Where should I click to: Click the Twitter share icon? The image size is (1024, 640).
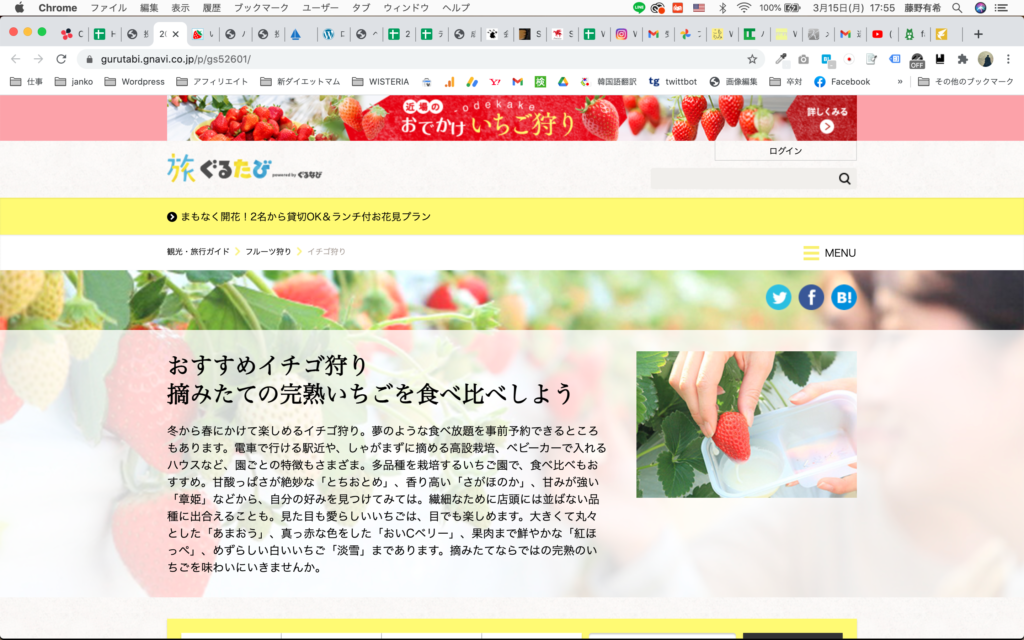point(778,297)
